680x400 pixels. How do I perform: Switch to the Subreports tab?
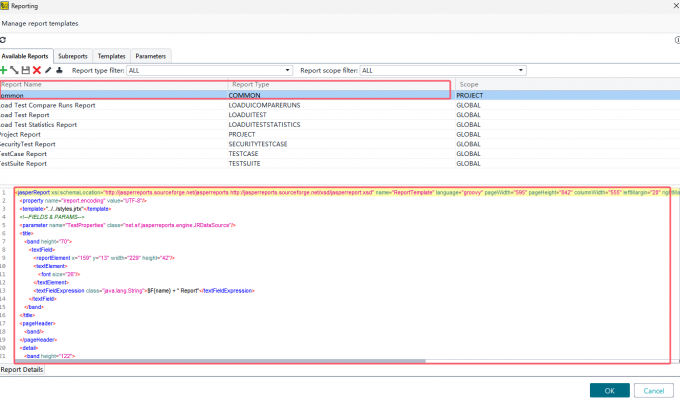[73, 56]
